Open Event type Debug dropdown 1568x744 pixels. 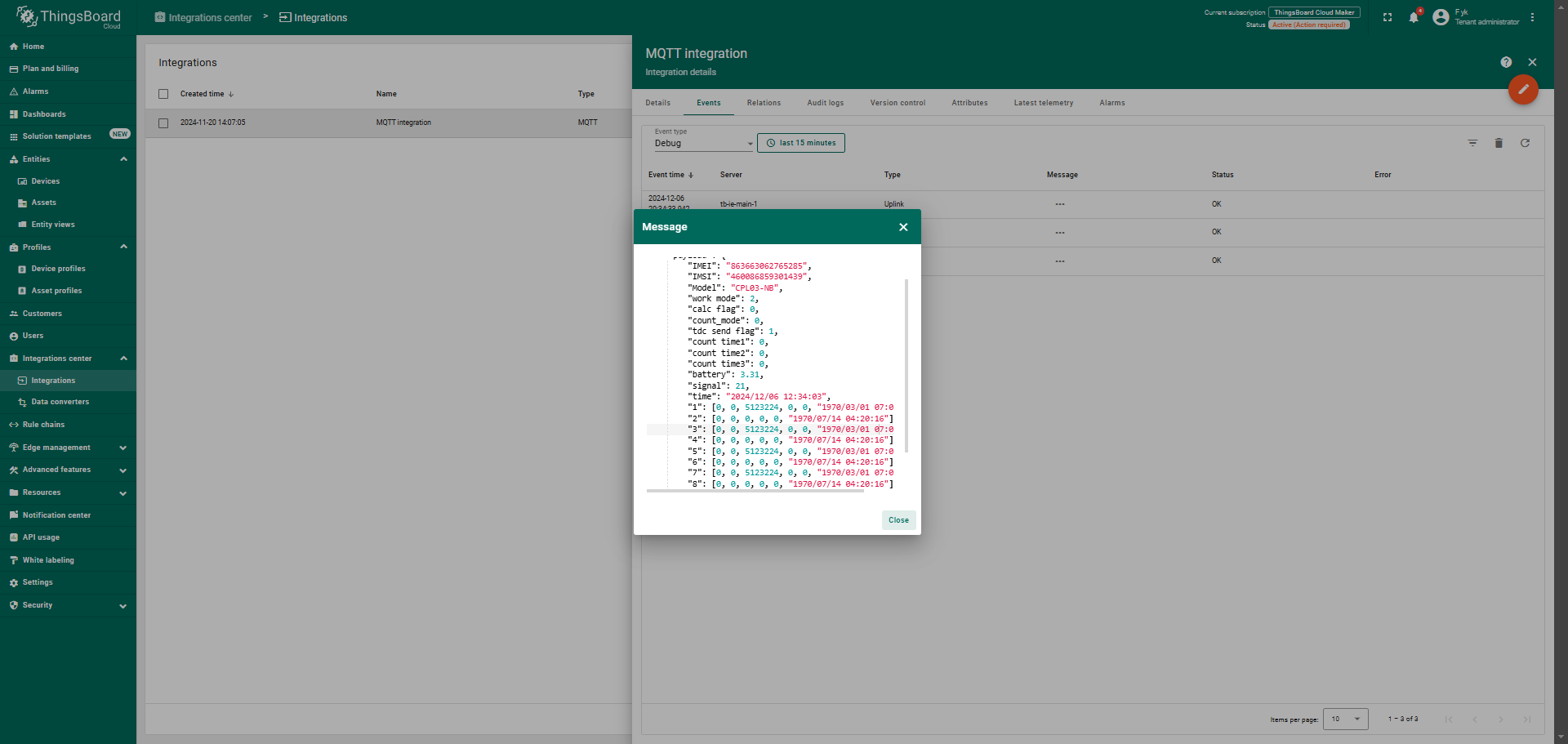[x=703, y=143]
